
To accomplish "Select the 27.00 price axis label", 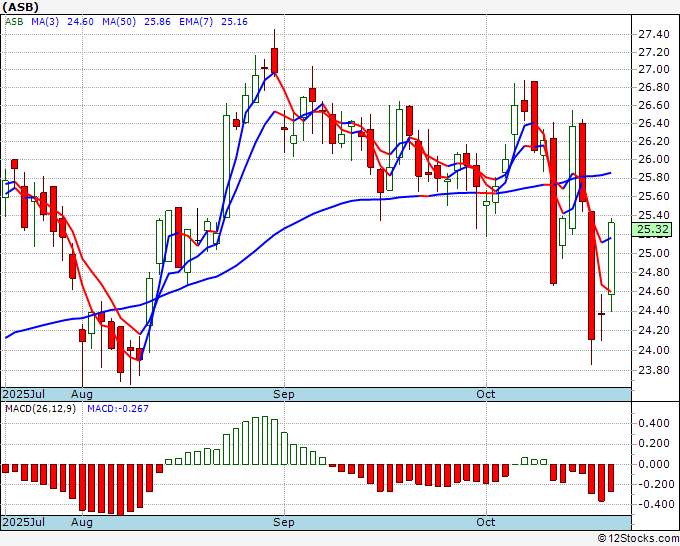I will pos(654,69).
